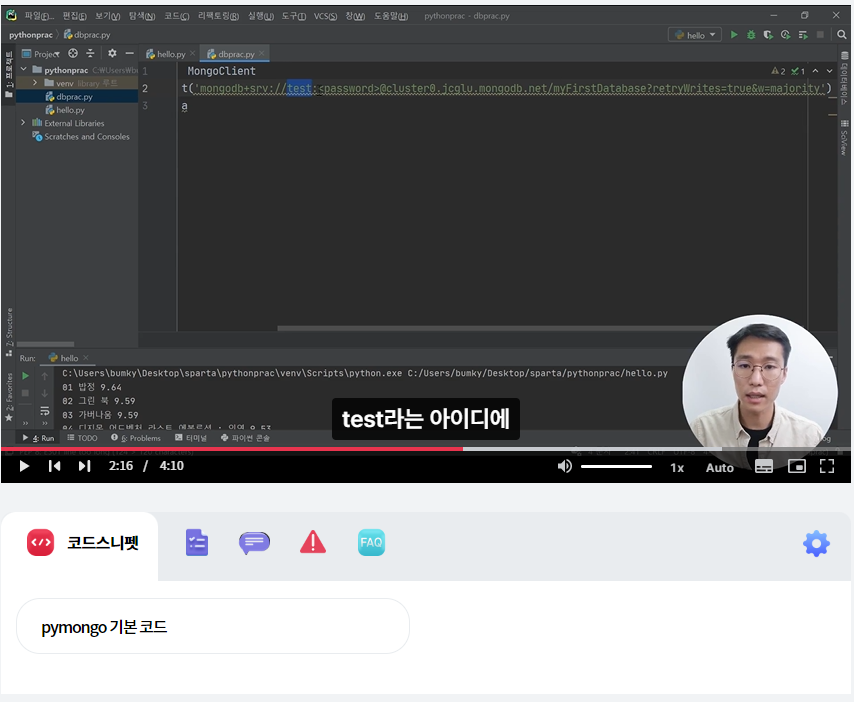Click the profiler run icon in toolbar
The image size is (854, 702).
pos(785,35)
